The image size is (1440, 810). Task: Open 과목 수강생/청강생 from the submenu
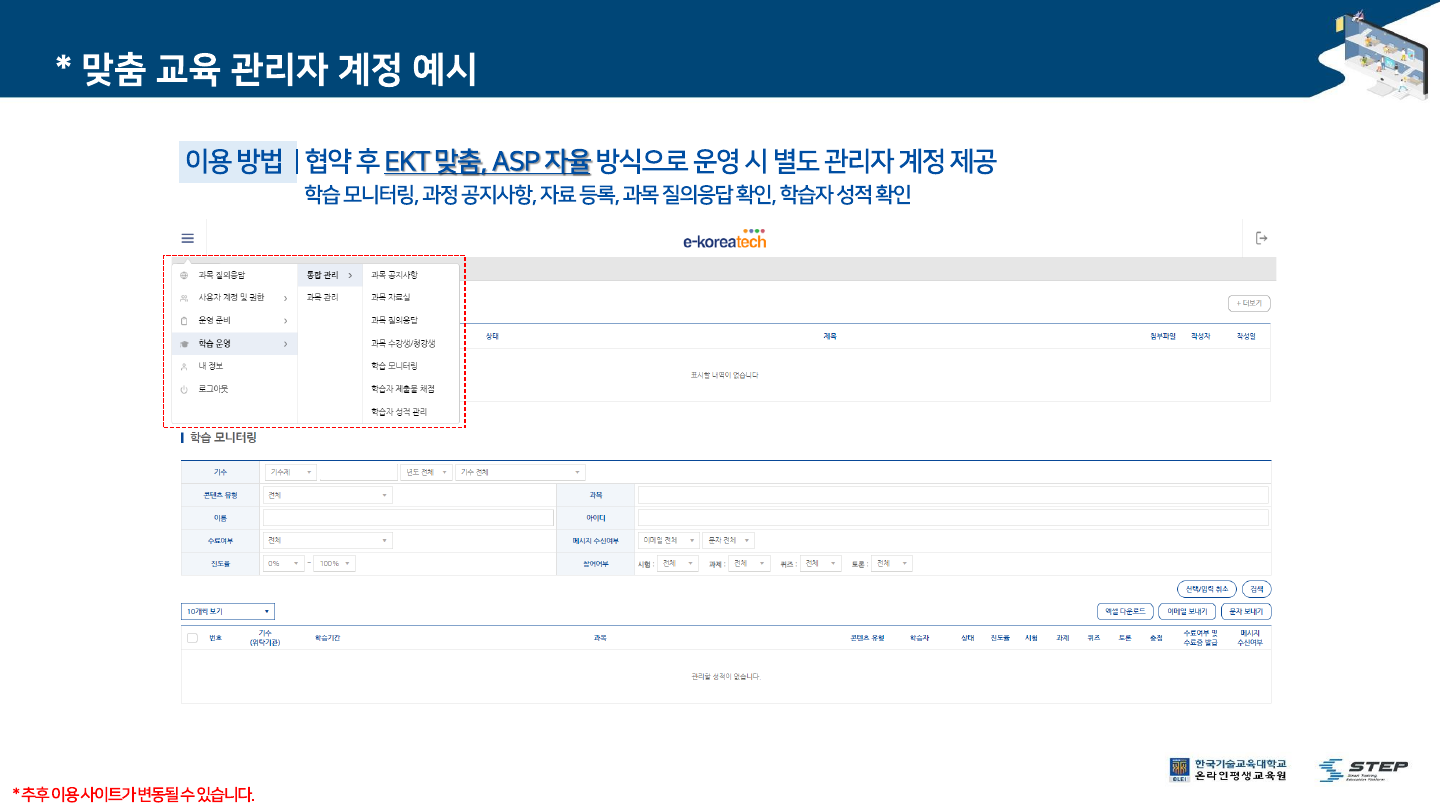pyautogui.click(x=403, y=344)
